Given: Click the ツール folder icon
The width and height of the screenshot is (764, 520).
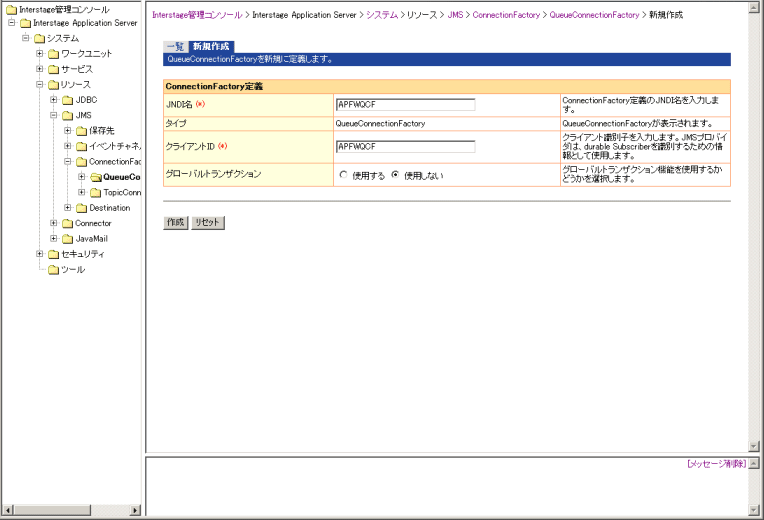Looking at the screenshot, I should [54, 270].
